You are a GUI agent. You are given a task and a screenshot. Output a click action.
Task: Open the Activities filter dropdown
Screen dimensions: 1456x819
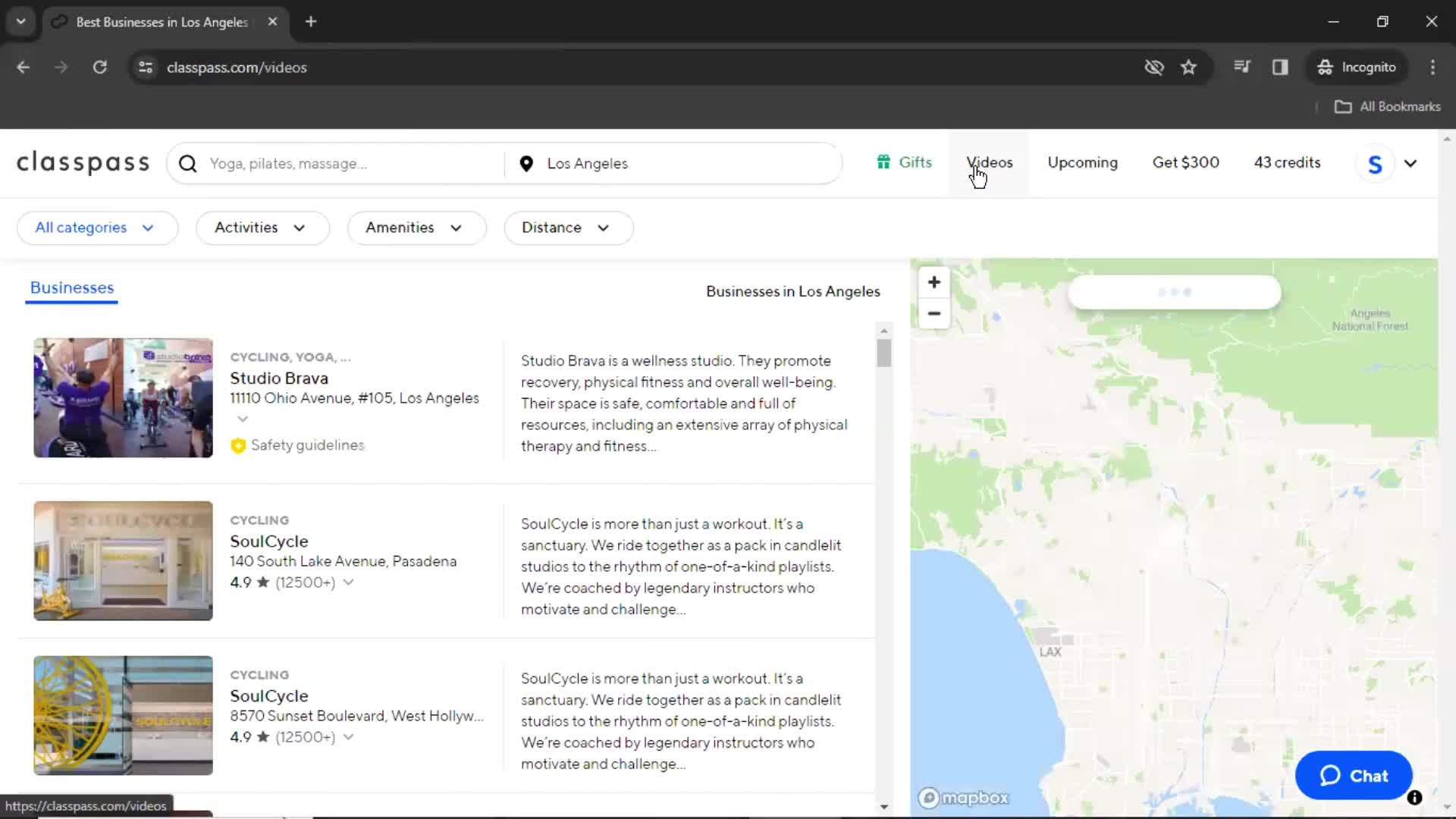[262, 228]
